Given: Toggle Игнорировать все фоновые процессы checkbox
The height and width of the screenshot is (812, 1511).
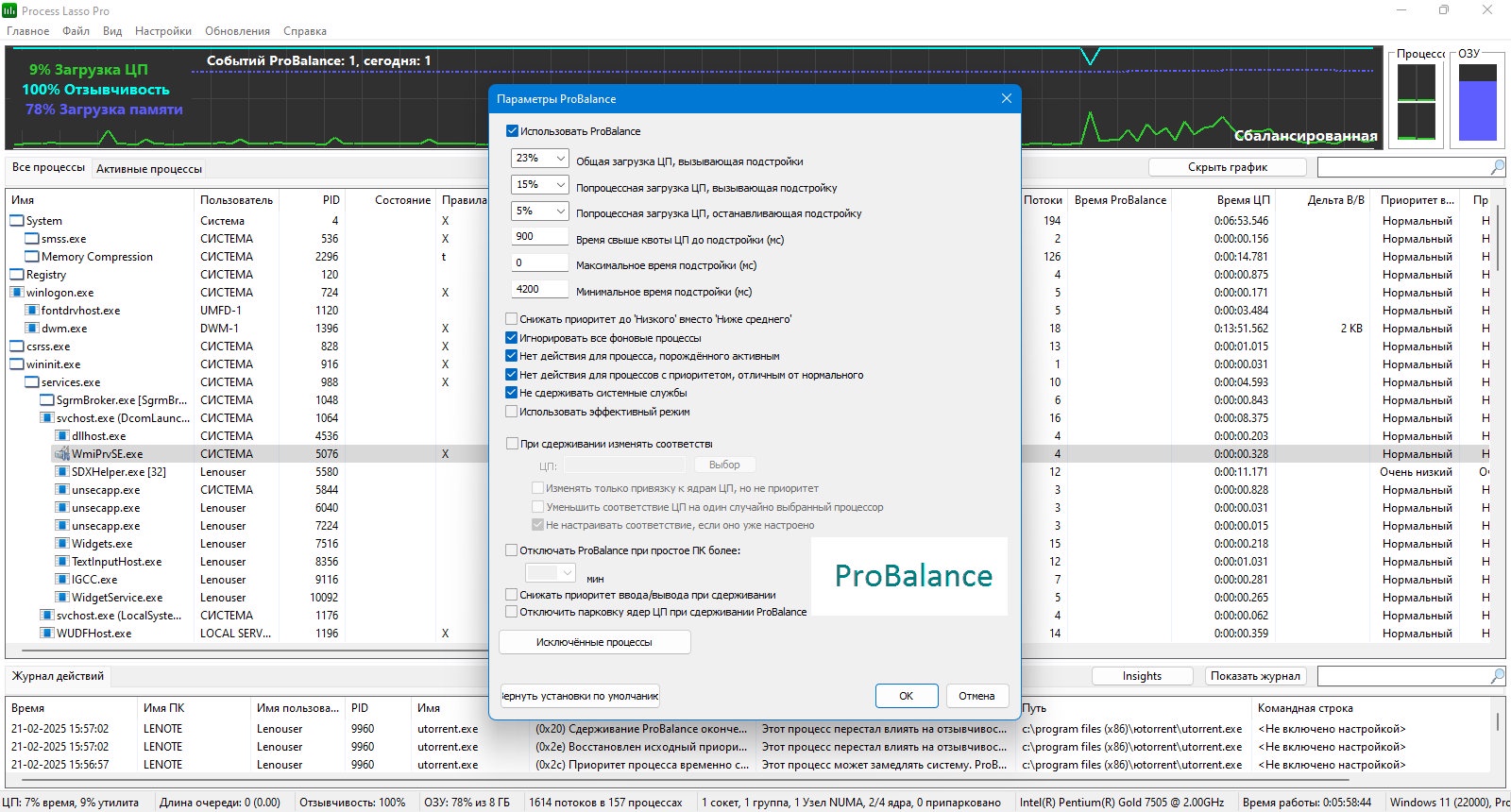Looking at the screenshot, I should pyautogui.click(x=512, y=338).
